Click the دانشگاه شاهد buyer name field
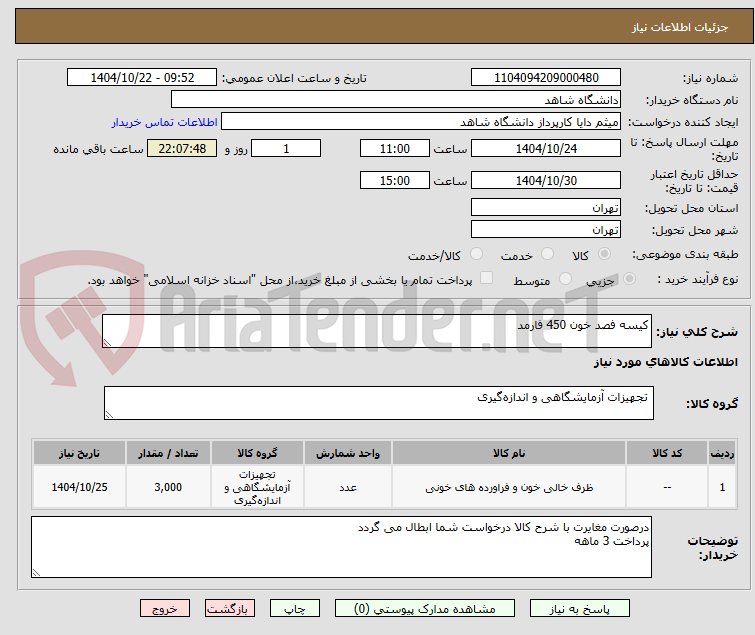This screenshot has width=755, height=635. pos(396,100)
